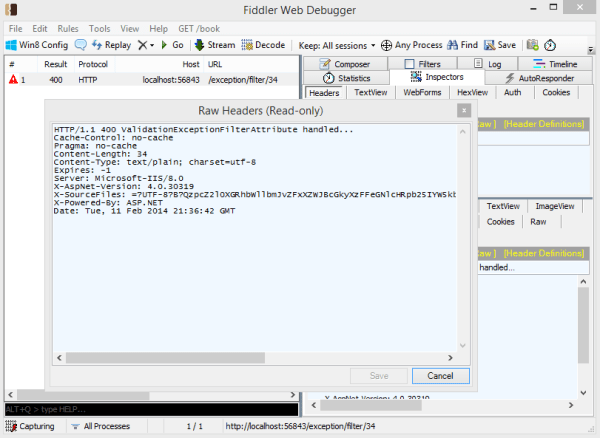The height and width of the screenshot is (438, 600).
Task: Switch to the AutoResponder tab
Action: (539, 78)
